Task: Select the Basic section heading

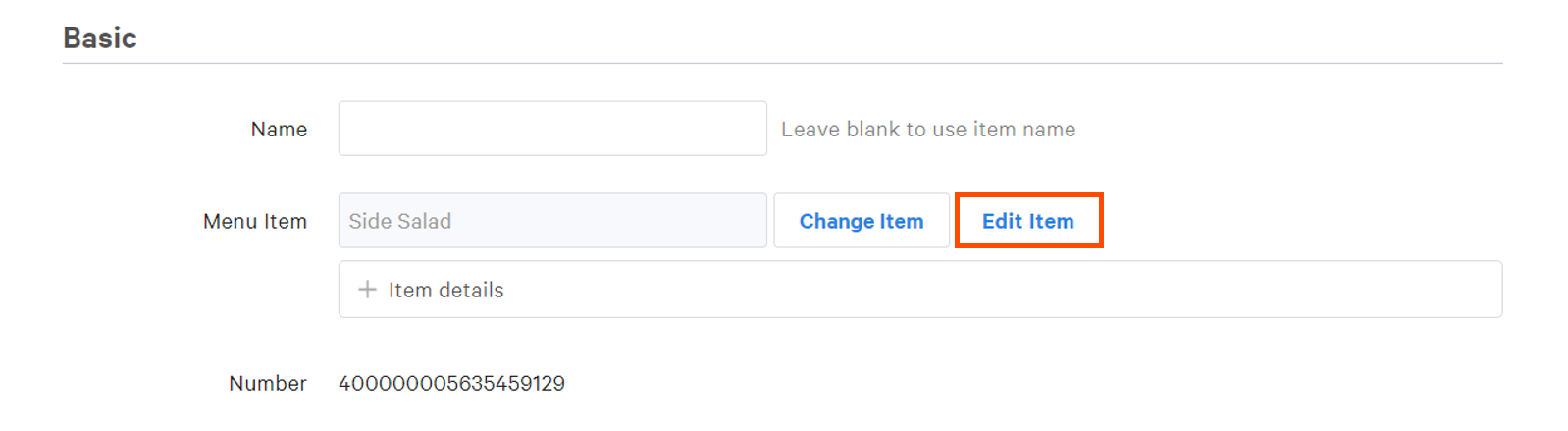Action: [100, 38]
